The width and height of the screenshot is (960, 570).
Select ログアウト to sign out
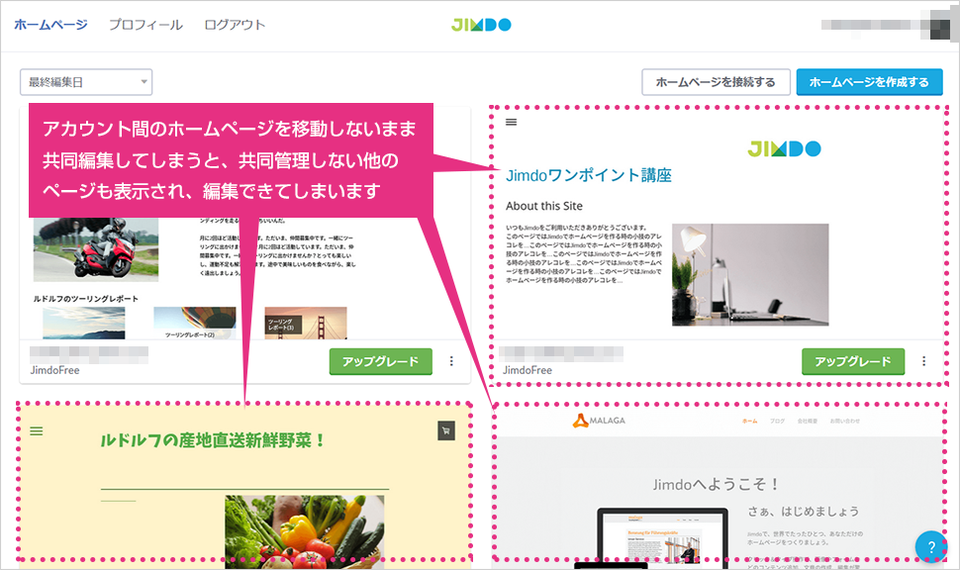pos(234,25)
